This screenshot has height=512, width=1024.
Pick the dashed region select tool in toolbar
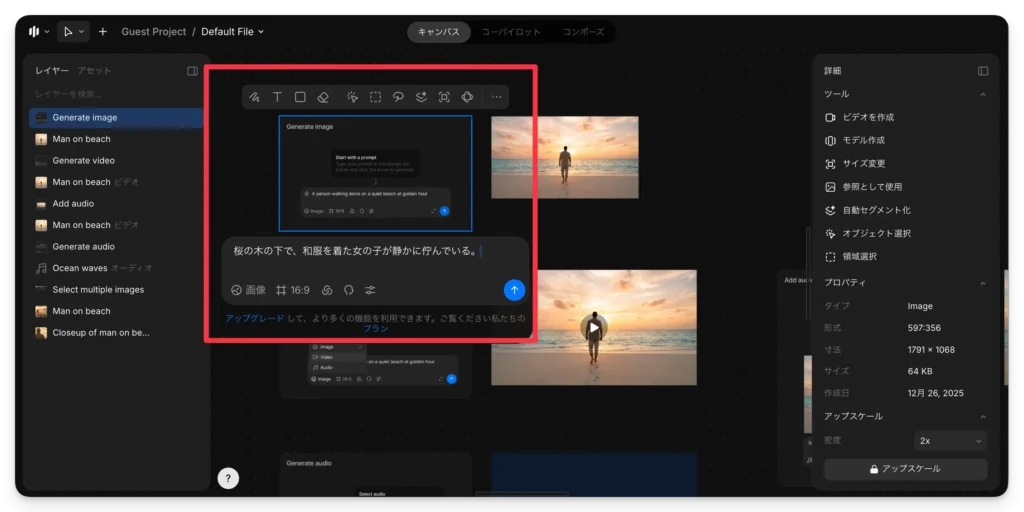pyautogui.click(x=376, y=97)
